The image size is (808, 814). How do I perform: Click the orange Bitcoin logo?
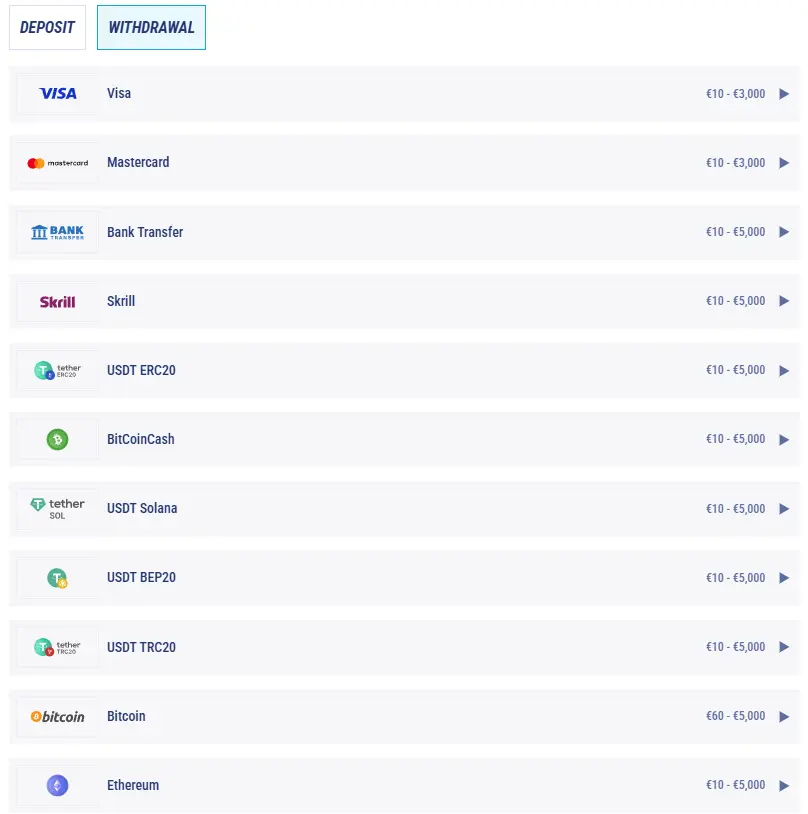pyautogui.click(x=58, y=716)
